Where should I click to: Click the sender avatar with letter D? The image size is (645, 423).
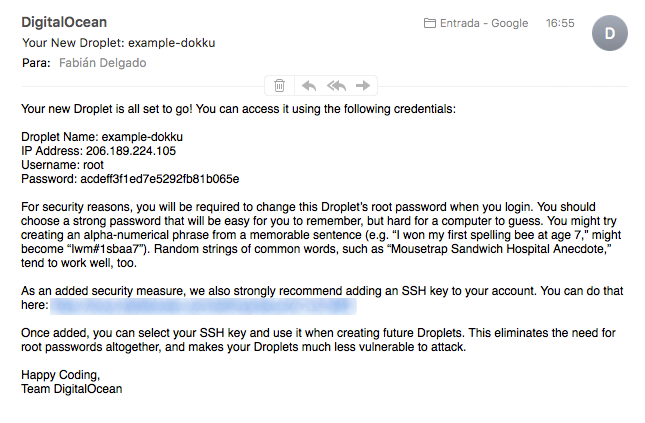[610, 34]
